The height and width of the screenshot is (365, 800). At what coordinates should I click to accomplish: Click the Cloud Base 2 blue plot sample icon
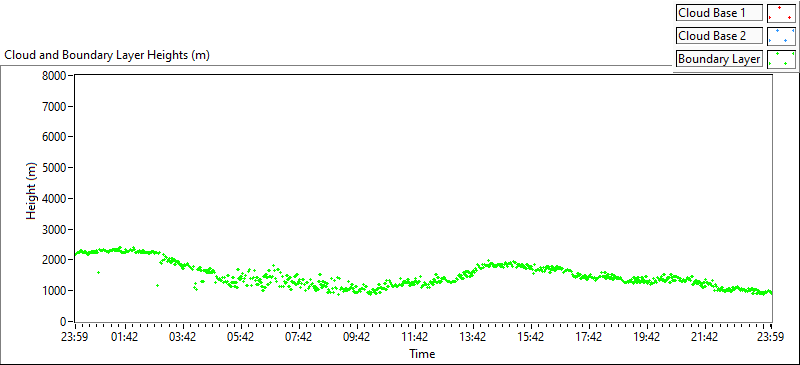coord(781,36)
